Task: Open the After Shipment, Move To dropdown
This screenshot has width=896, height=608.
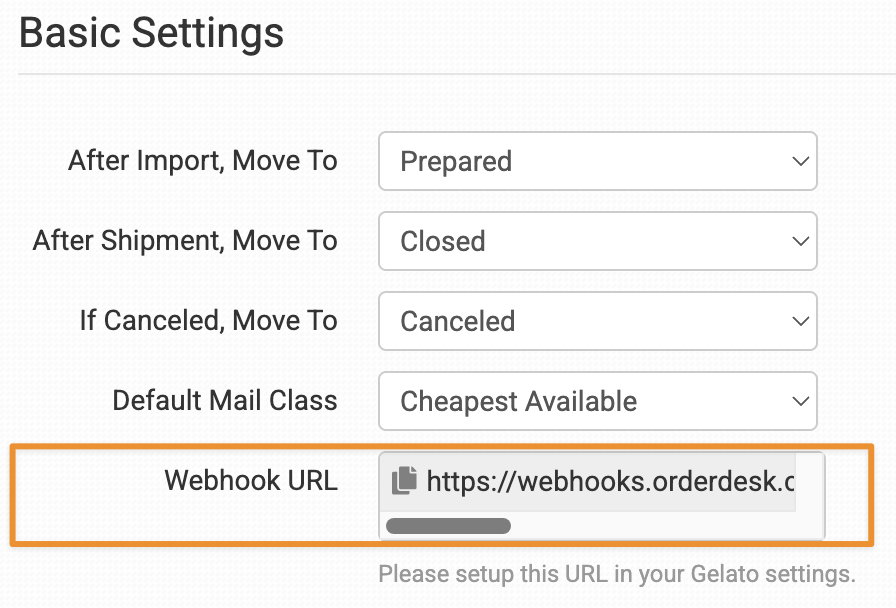Action: tap(597, 241)
